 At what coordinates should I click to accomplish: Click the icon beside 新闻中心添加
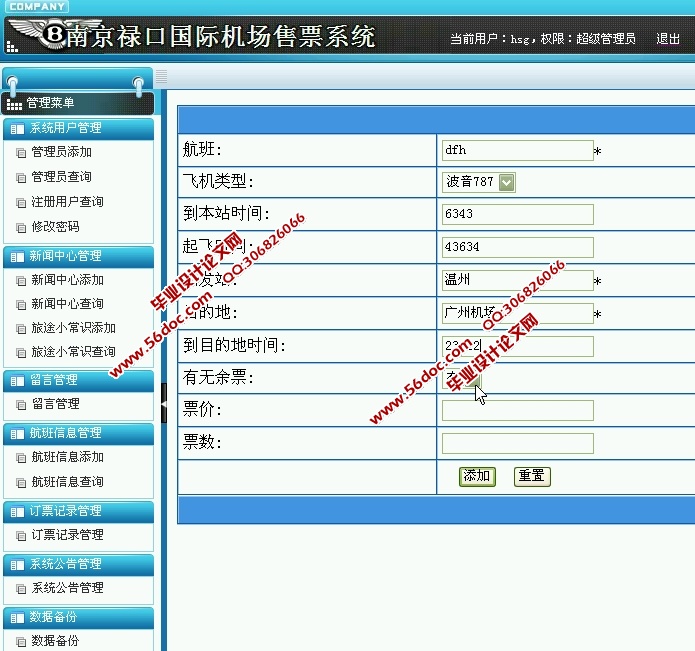[x=21, y=281]
